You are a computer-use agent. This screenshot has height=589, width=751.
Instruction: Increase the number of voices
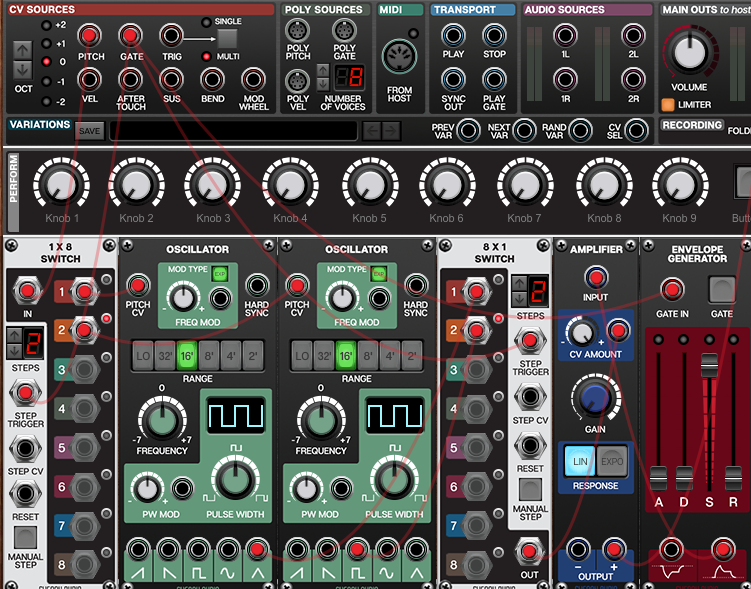pyautogui.click(x=323, y=70)
